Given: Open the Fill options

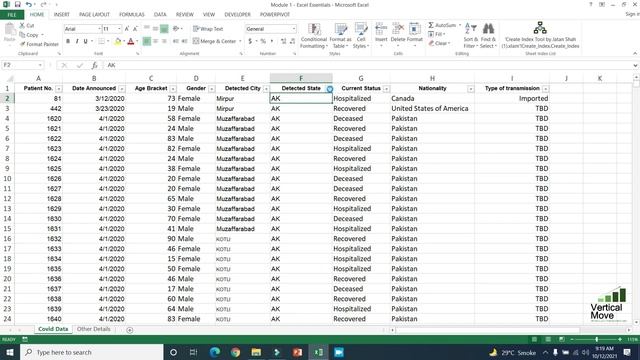Looking at the screenshot, I should tap(436, 34).
